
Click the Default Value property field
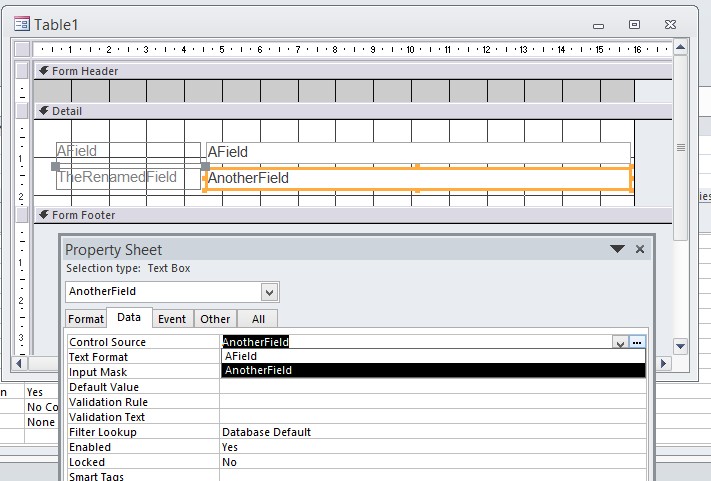433,386
